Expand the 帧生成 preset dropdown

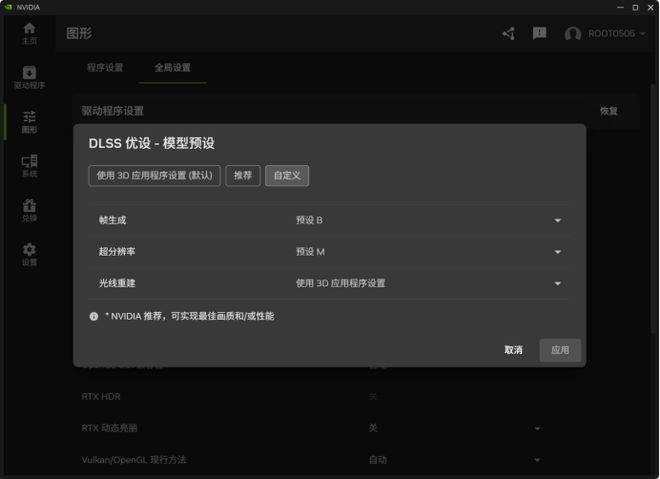click(x=557, y=221)
